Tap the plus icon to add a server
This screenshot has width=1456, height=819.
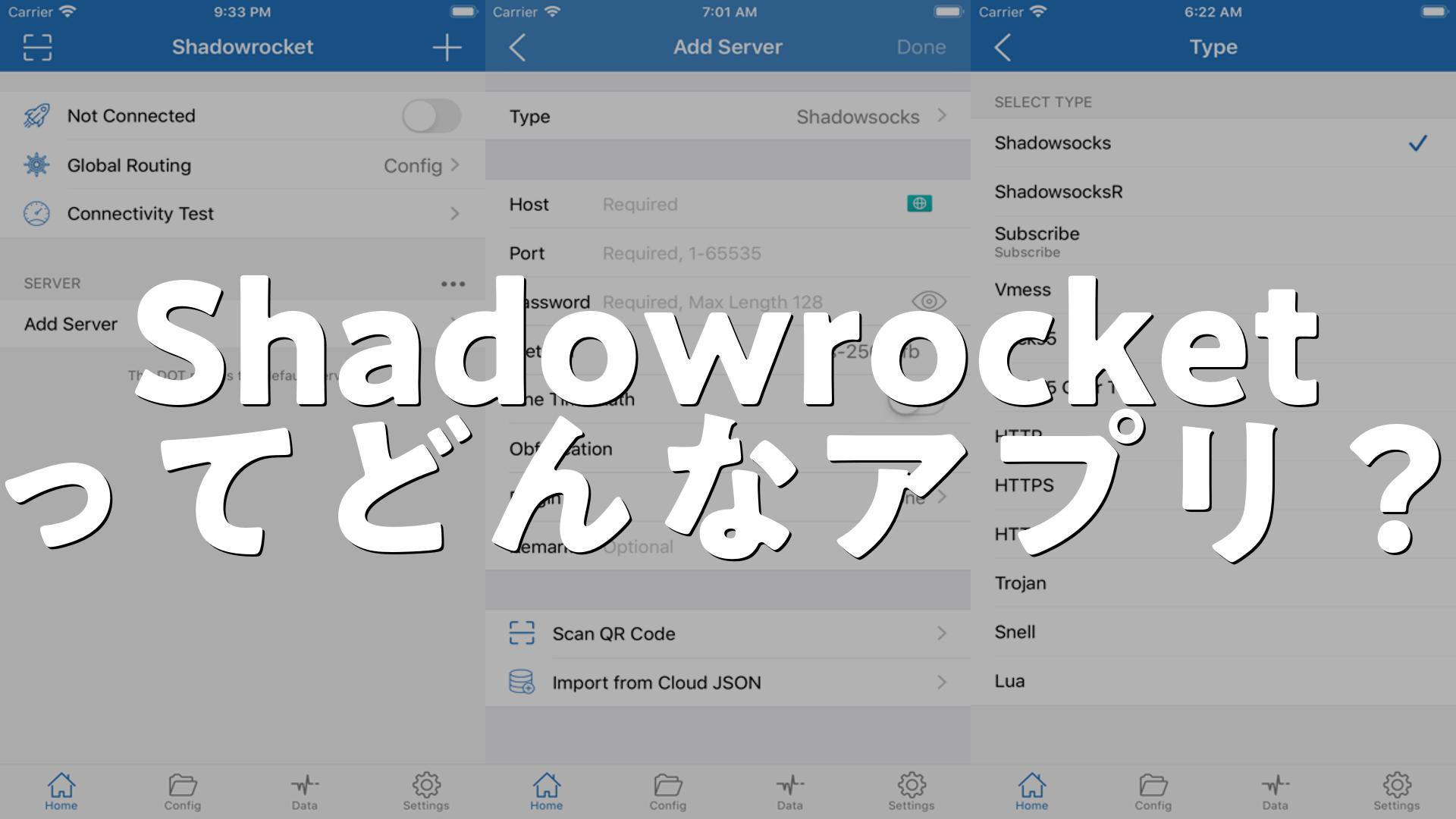[x=447, y=47]
